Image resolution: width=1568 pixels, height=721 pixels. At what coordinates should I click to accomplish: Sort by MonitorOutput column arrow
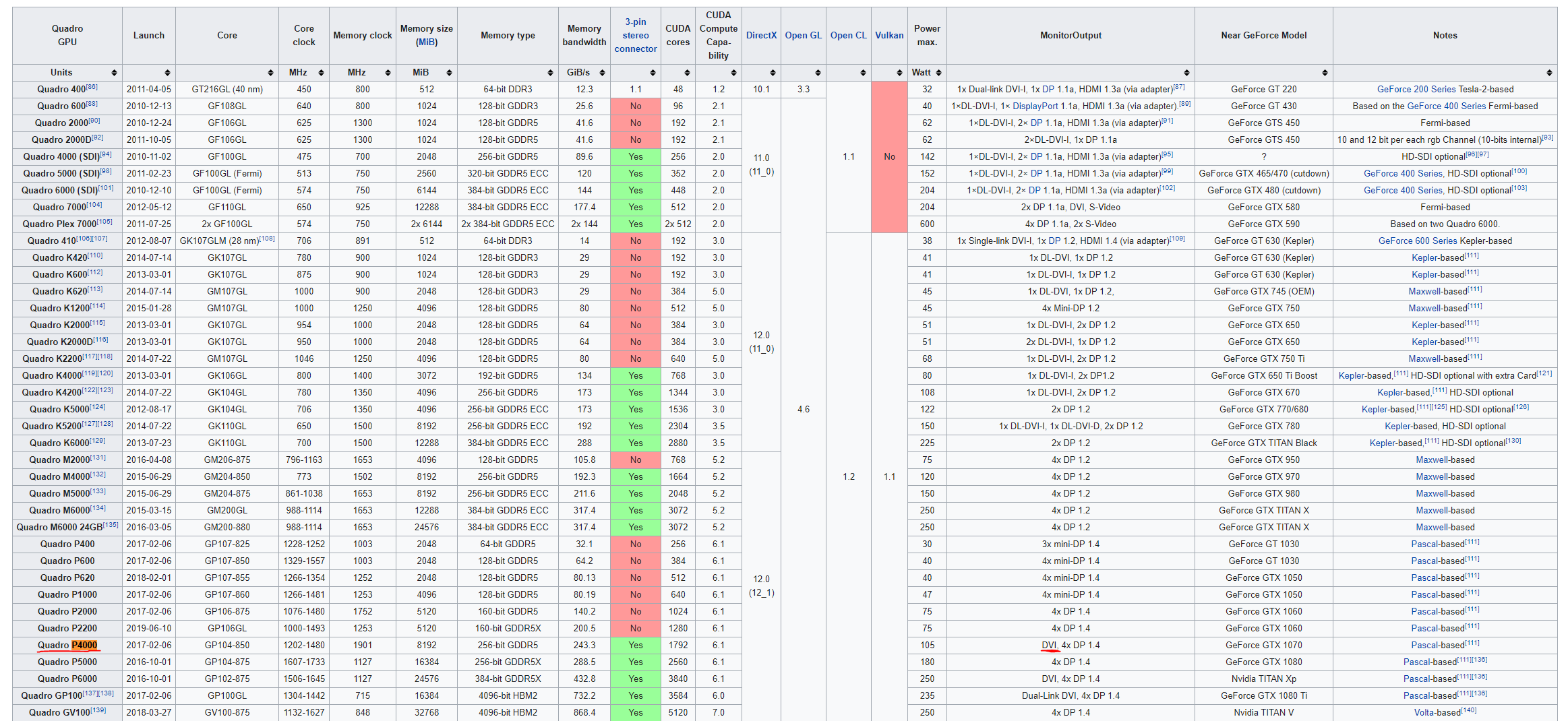(1186, 73)
